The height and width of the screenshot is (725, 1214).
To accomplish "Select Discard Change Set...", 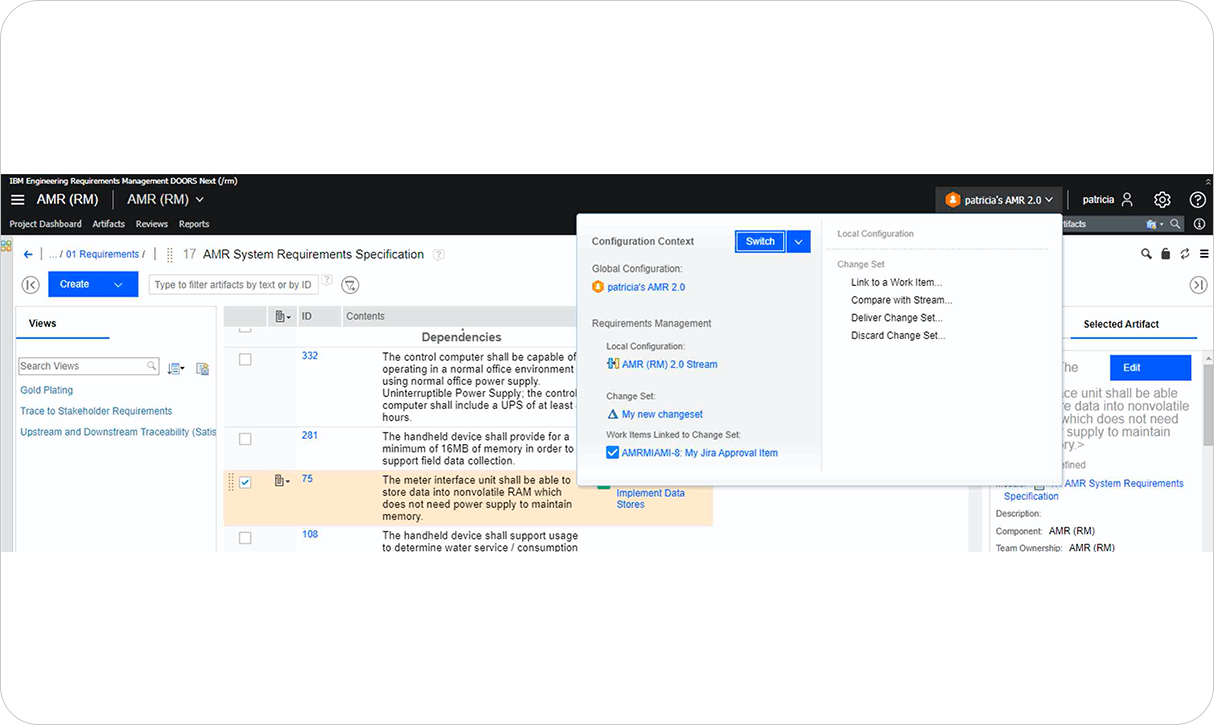I will 898,336.
